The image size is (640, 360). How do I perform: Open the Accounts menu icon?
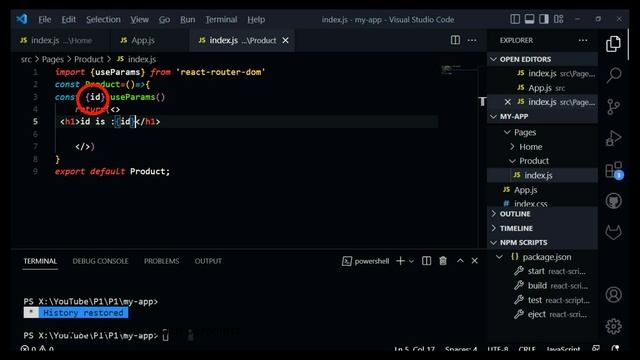pos(613,294)
